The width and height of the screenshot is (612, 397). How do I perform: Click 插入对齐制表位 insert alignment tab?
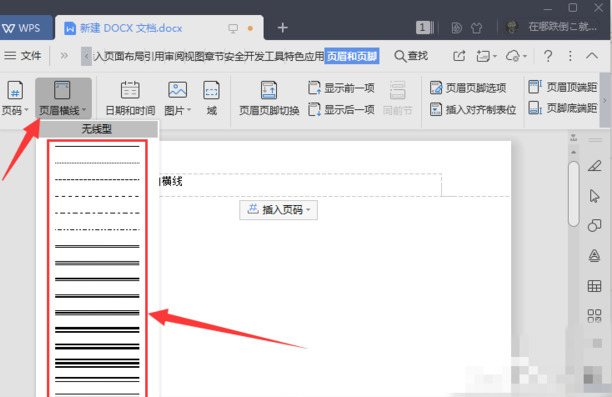[x=473, y=109]
